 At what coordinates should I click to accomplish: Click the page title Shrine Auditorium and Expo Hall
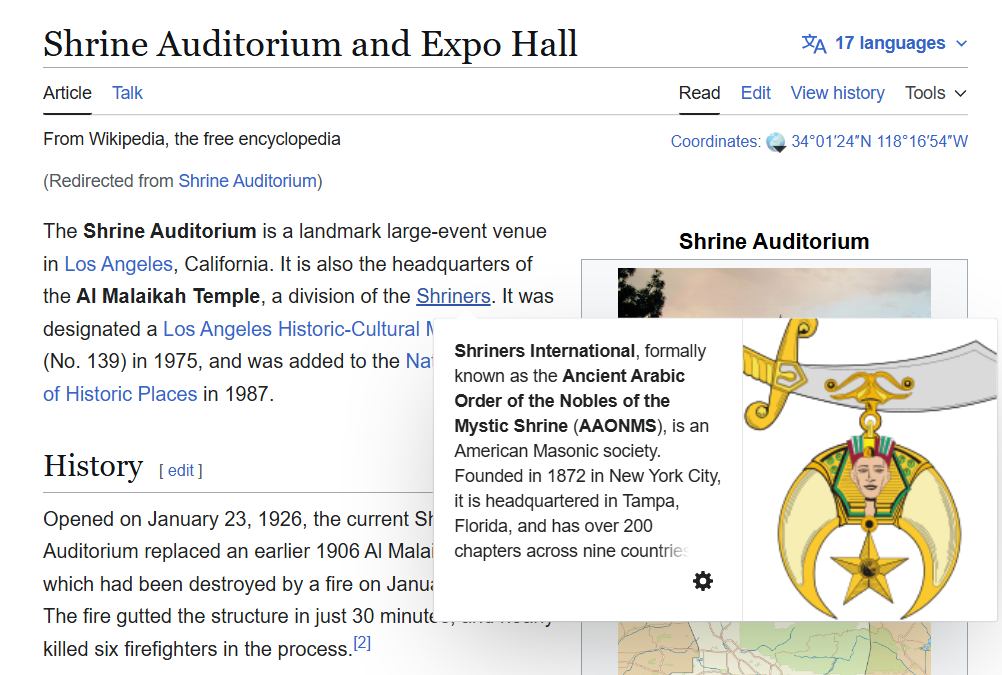311,44
